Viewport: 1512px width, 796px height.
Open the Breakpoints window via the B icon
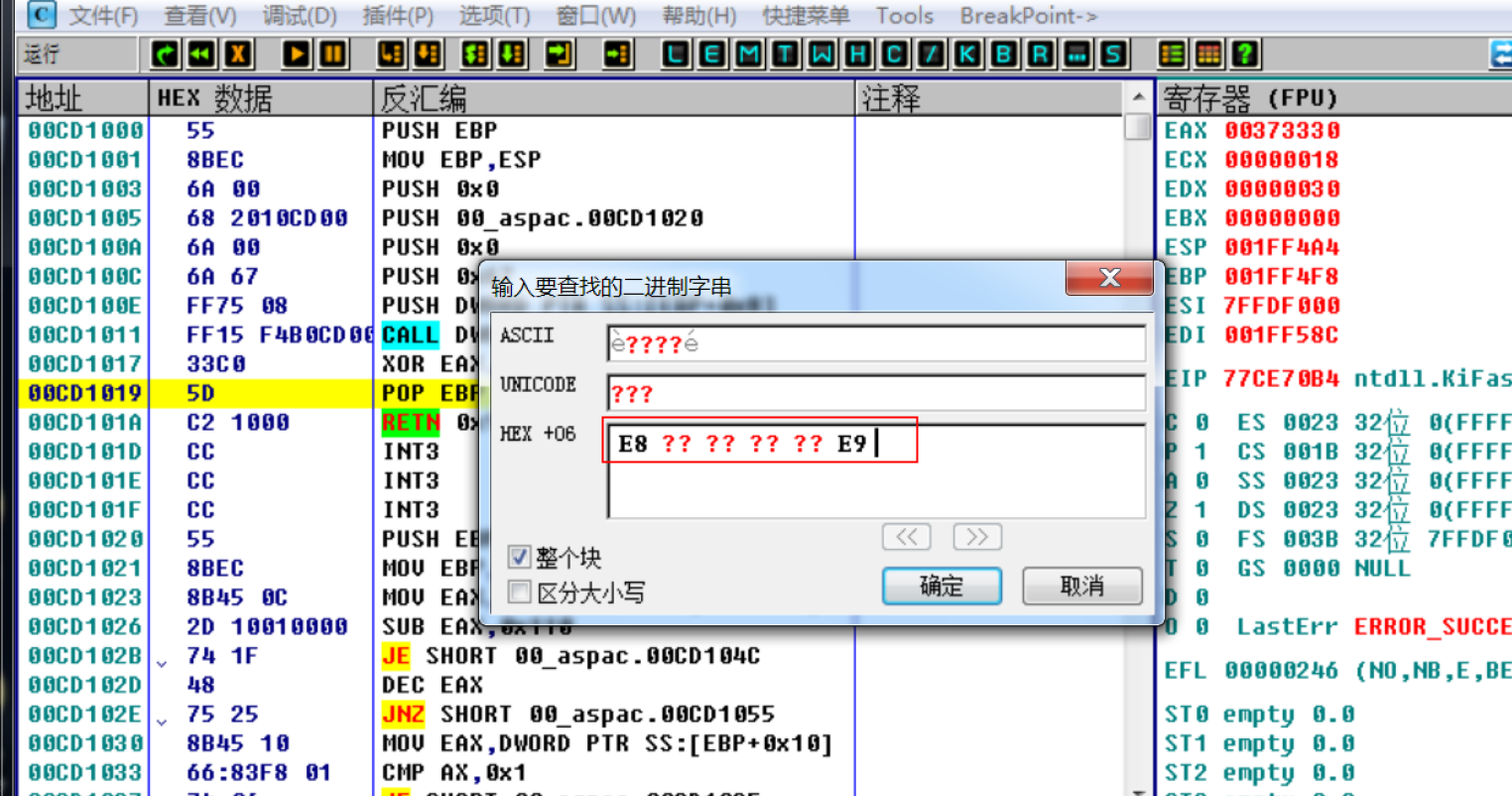click(x=1004, y=55)
